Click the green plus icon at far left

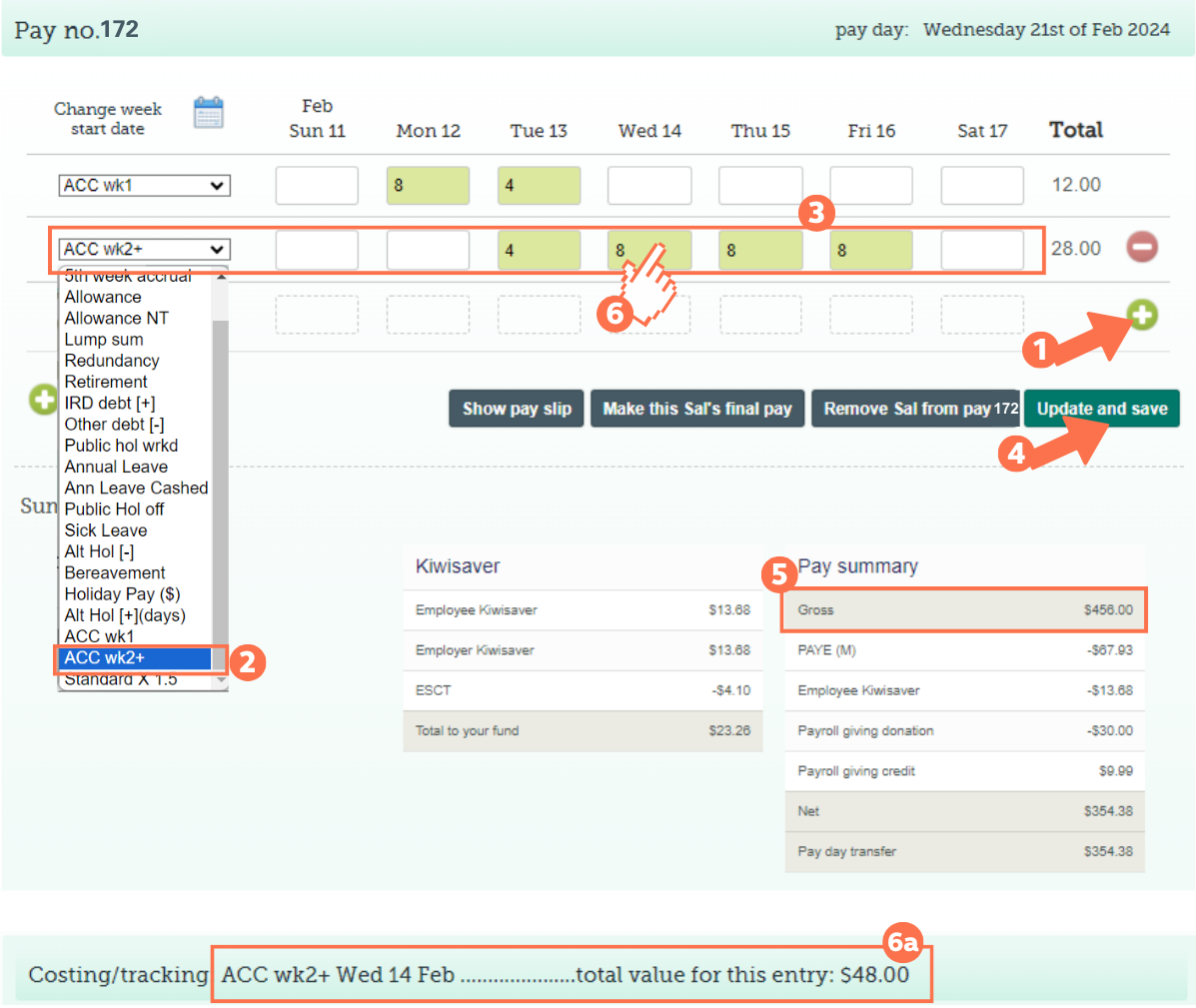tap(43, 401)
